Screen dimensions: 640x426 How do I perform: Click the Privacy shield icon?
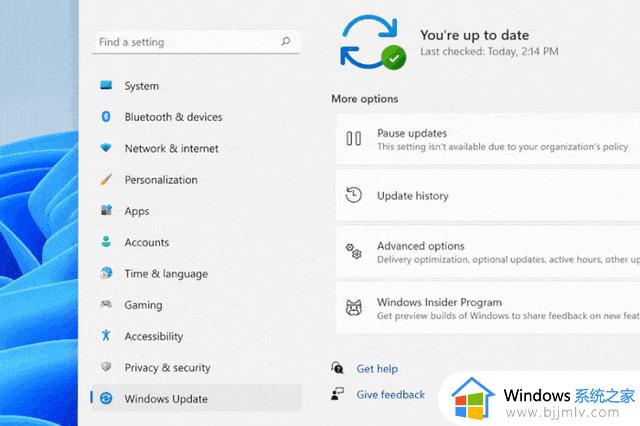[106, 366]
